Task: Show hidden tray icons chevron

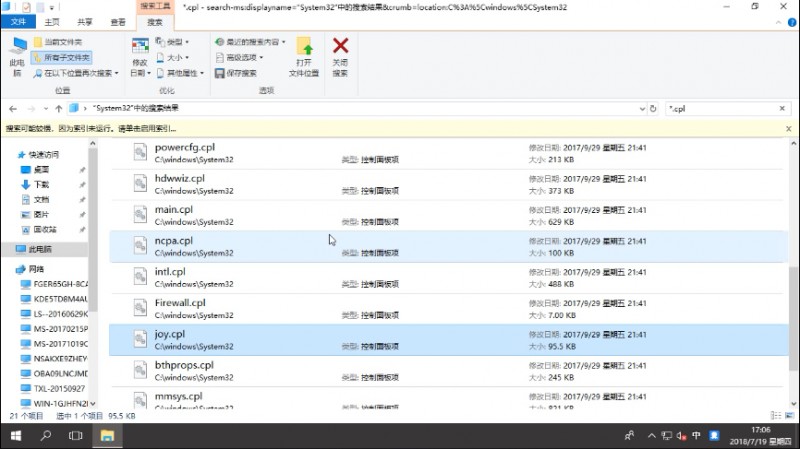Action: point(652,435)
